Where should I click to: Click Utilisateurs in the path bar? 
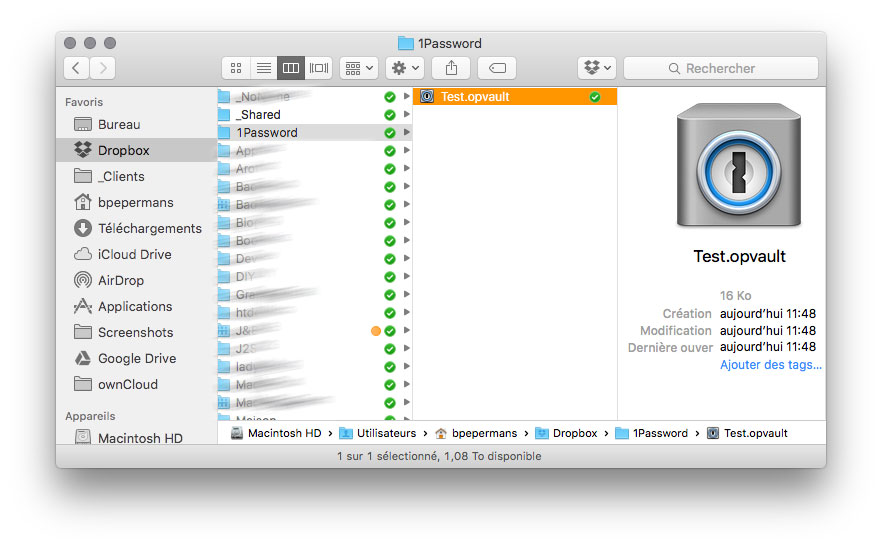point(378,433)
